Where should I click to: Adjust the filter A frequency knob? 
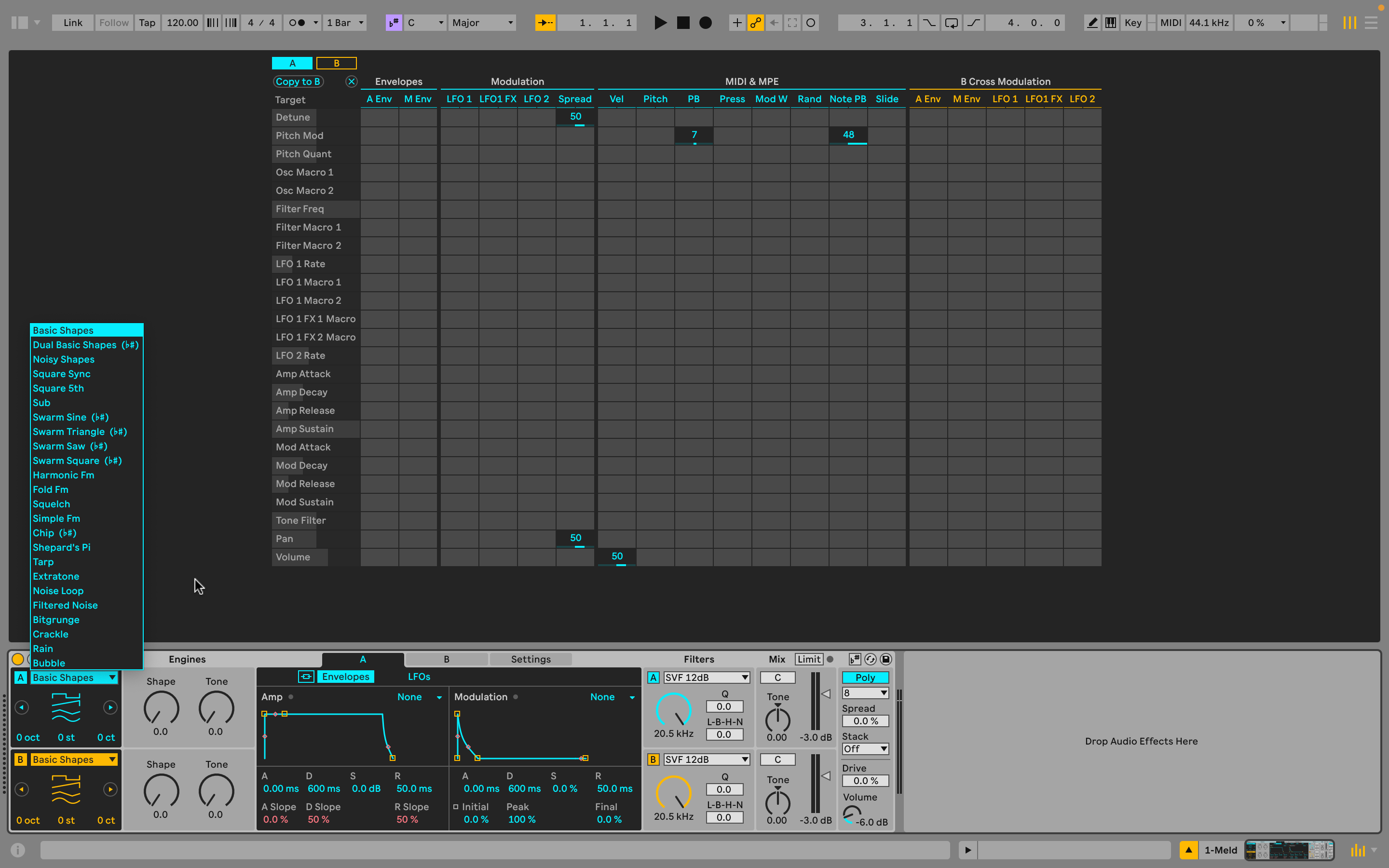click(x=673, y=710)
